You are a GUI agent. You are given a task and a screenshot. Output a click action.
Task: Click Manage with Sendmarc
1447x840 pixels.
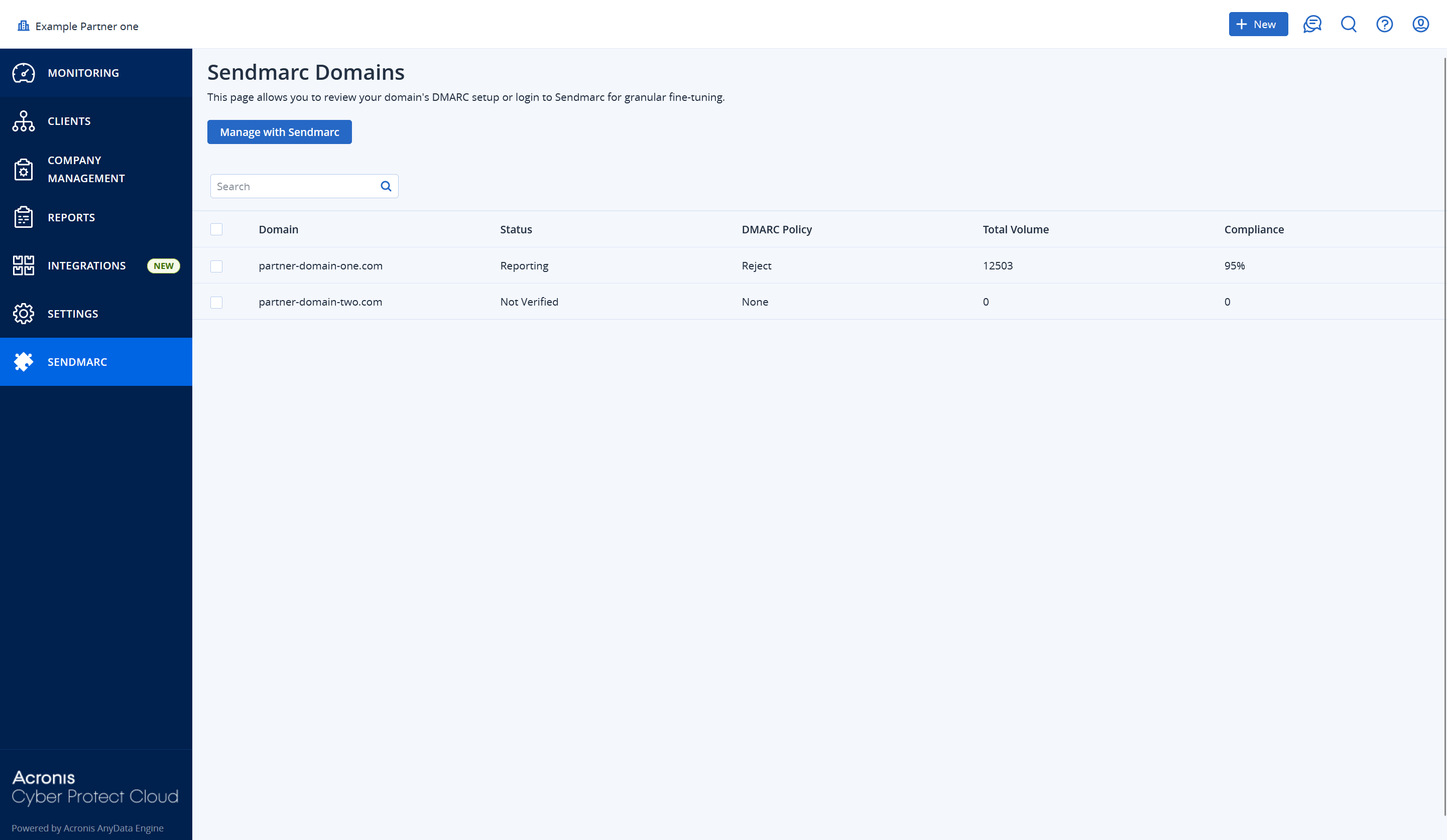pyautogui.click(x=279, y=131)
